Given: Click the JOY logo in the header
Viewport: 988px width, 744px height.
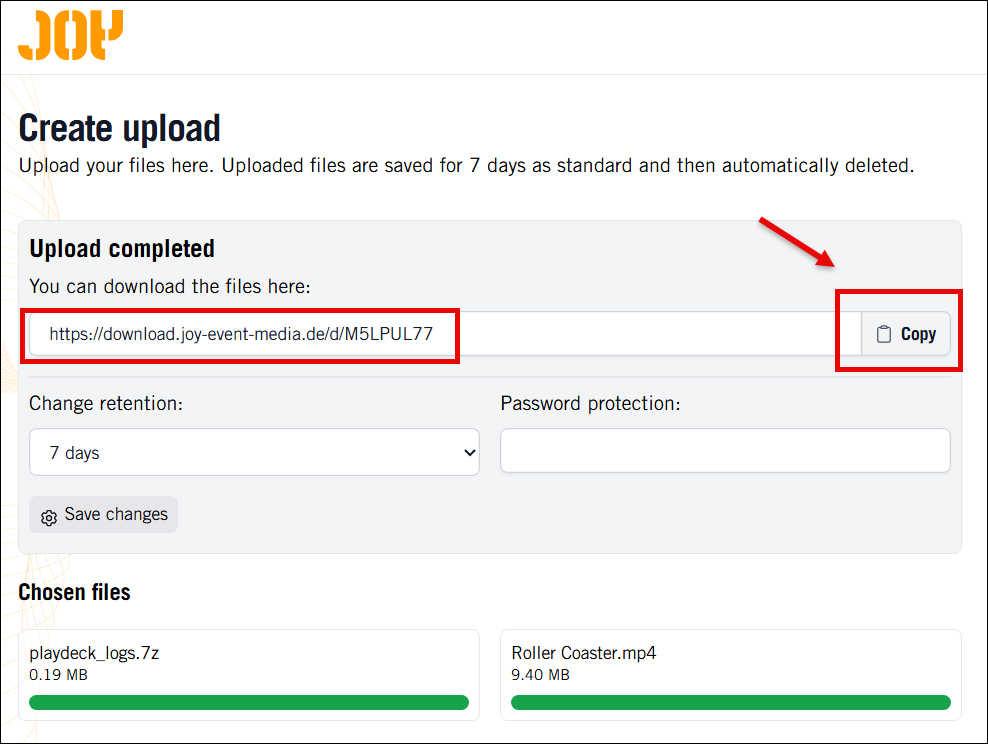Looking at the screenshot, I should pos(71,35).
